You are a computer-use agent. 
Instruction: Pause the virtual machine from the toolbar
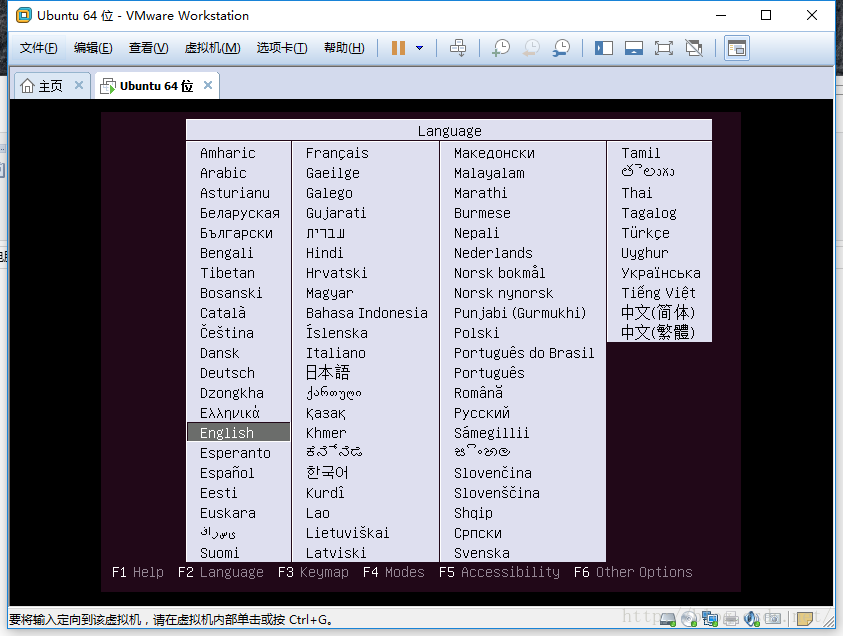click(398, 48)
